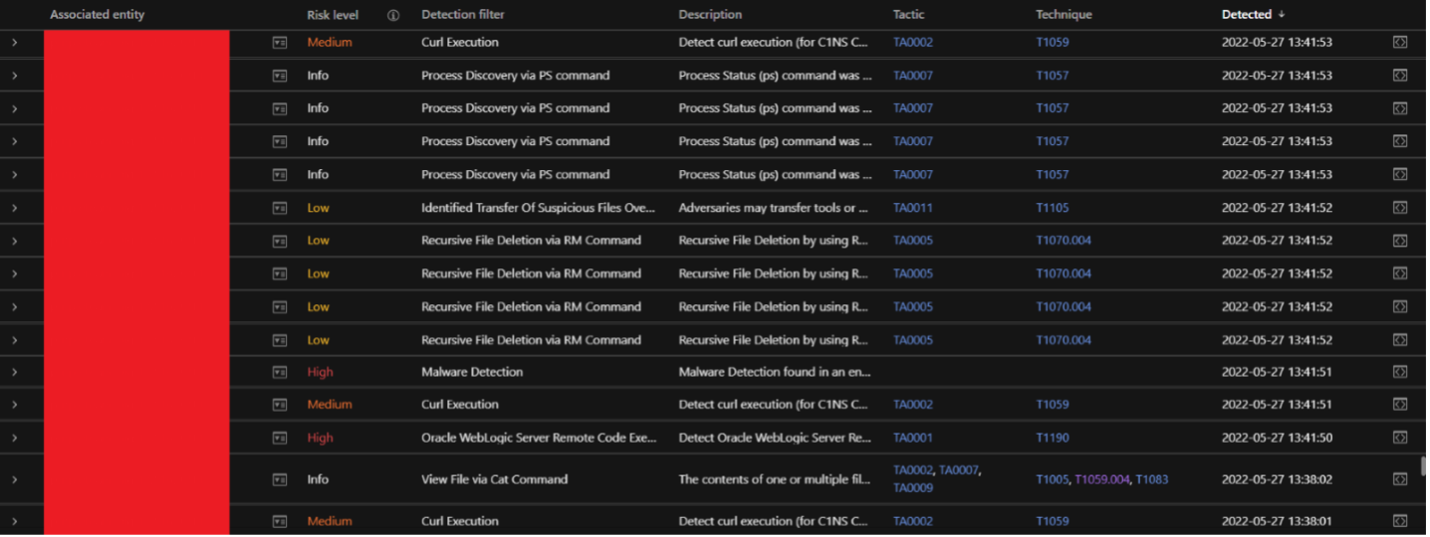Screen dimensions: 1430x537
Task: Open details icon for Oracle WebLogic row
Action: 1400,438
